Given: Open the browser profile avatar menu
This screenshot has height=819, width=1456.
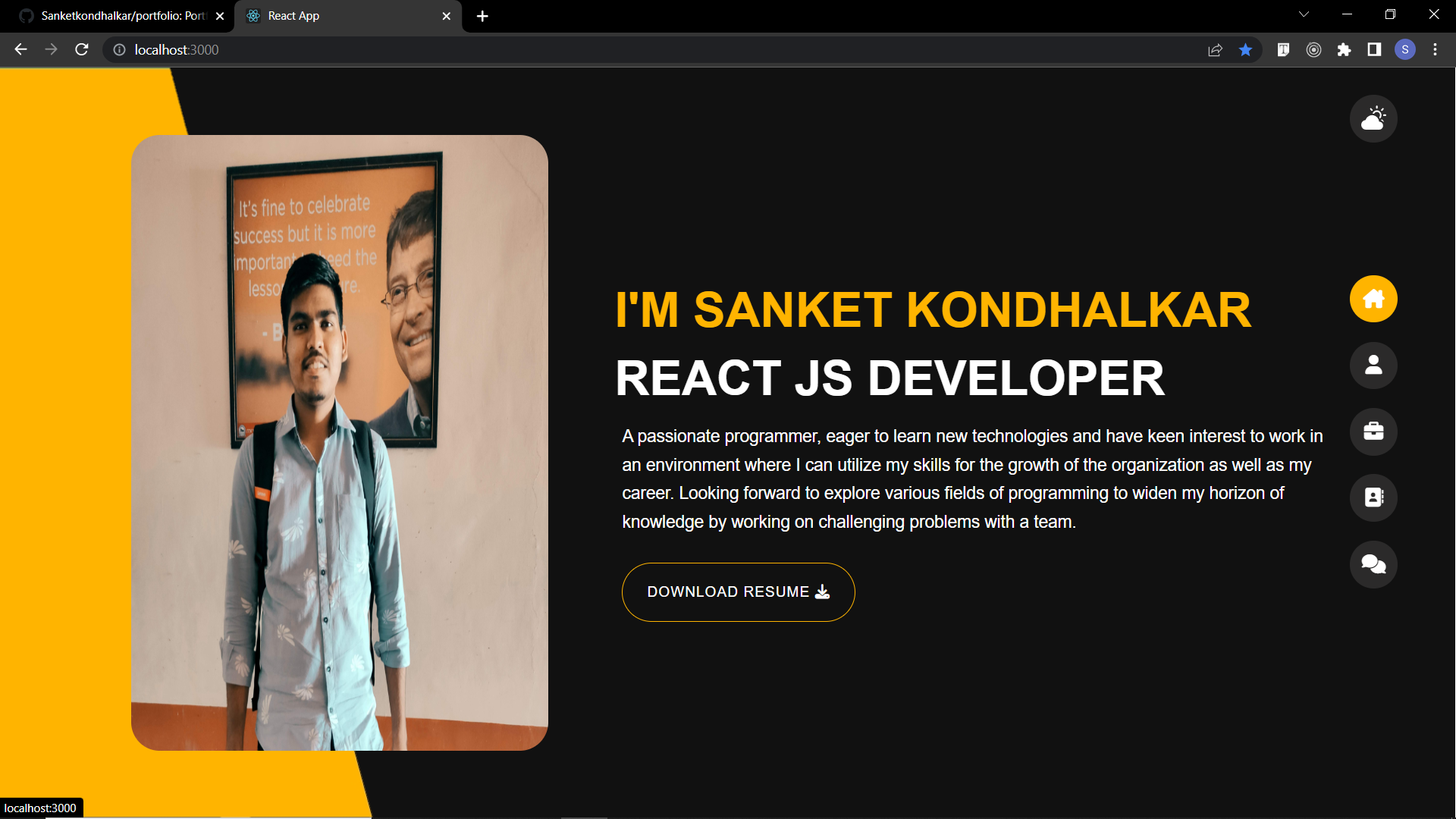Looking at the screenshot, I should pos(1405,49).
